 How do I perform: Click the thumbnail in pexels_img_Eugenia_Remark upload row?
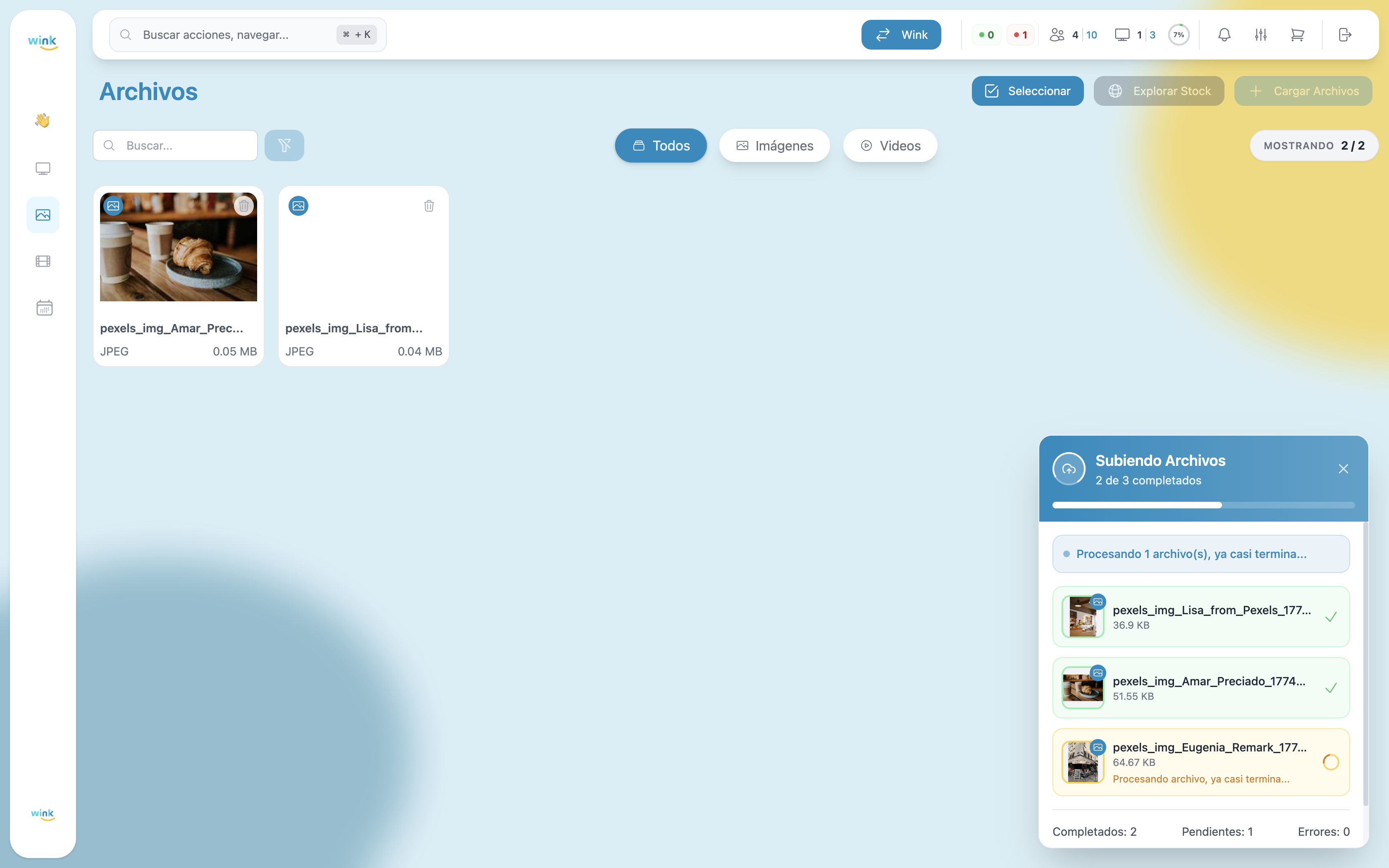coord(1083,762)
